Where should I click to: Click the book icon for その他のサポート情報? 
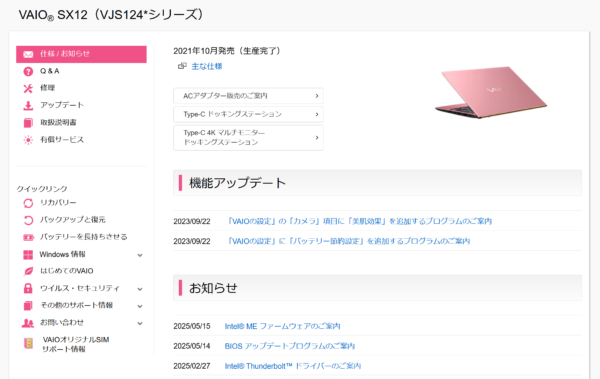[x=28, y=305]
